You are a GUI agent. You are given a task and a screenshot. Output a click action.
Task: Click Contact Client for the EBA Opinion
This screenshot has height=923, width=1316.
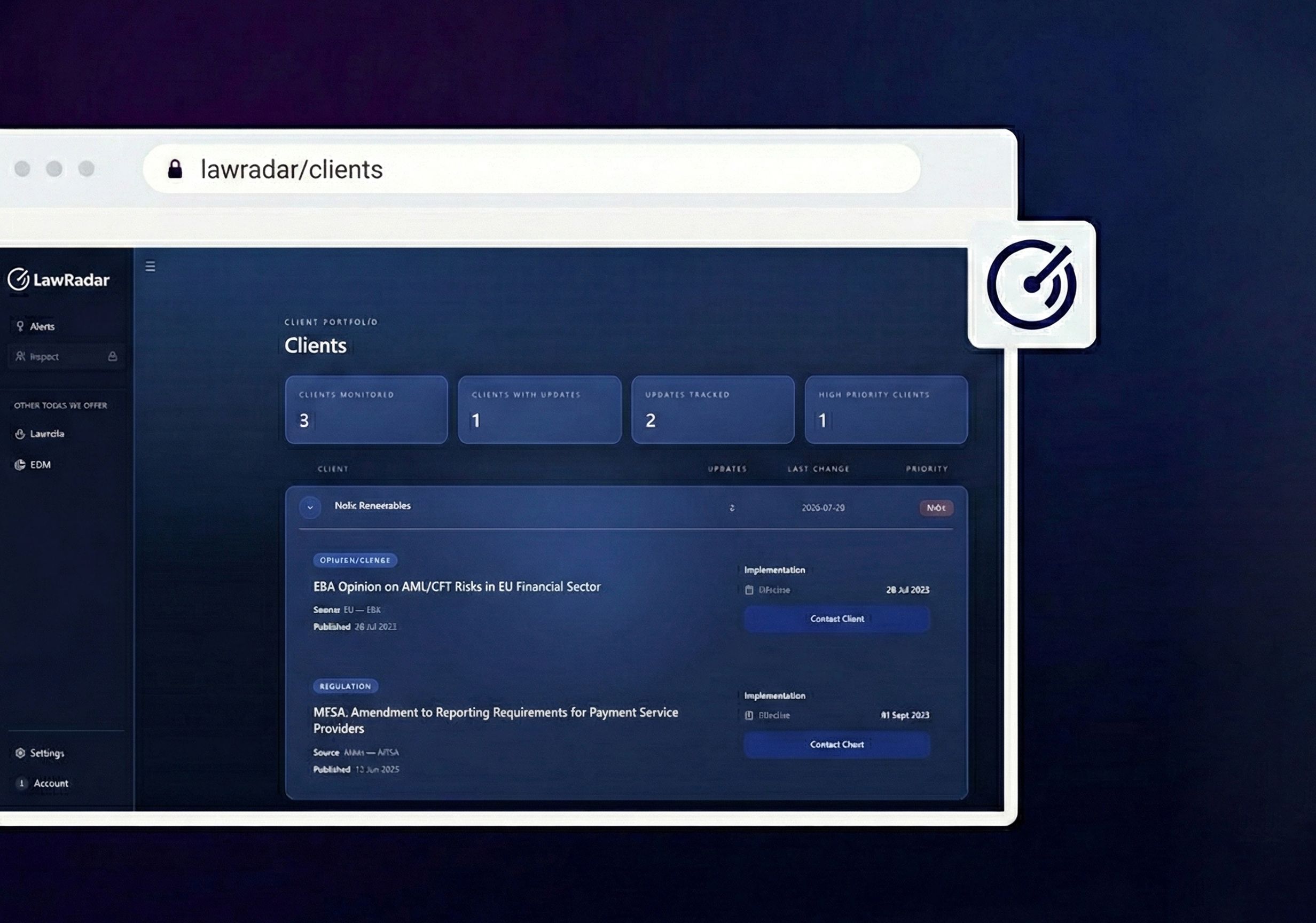click(836, 619)
